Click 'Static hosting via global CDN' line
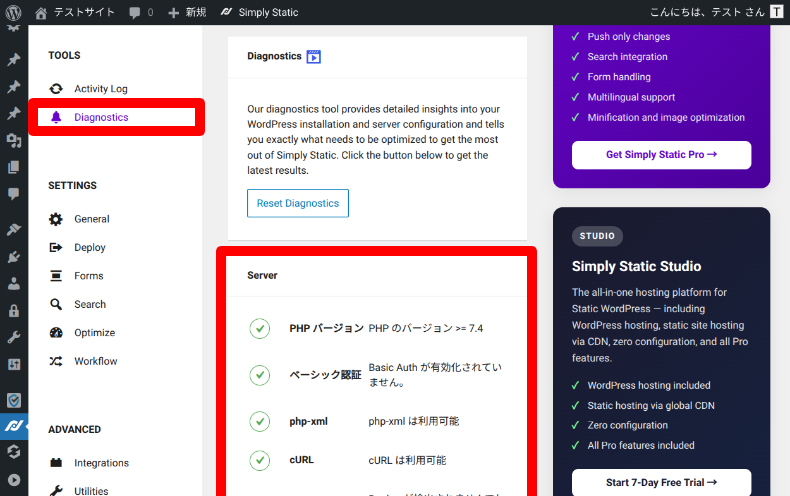 pos(651,406)
